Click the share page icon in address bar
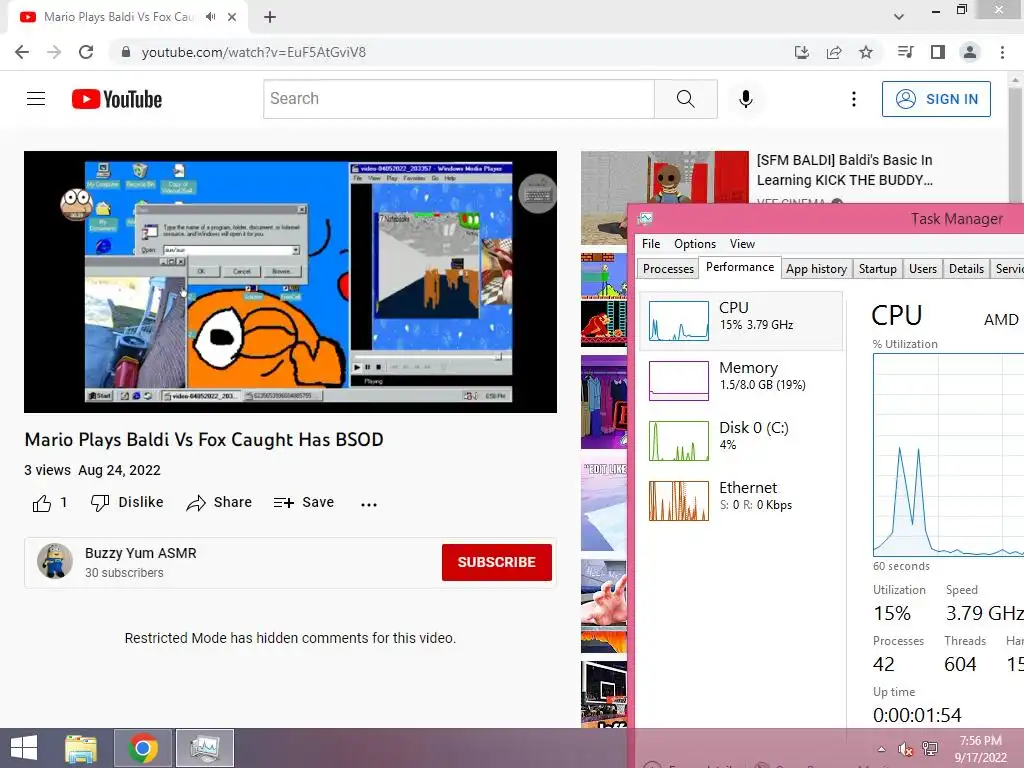 click(834, 52)
